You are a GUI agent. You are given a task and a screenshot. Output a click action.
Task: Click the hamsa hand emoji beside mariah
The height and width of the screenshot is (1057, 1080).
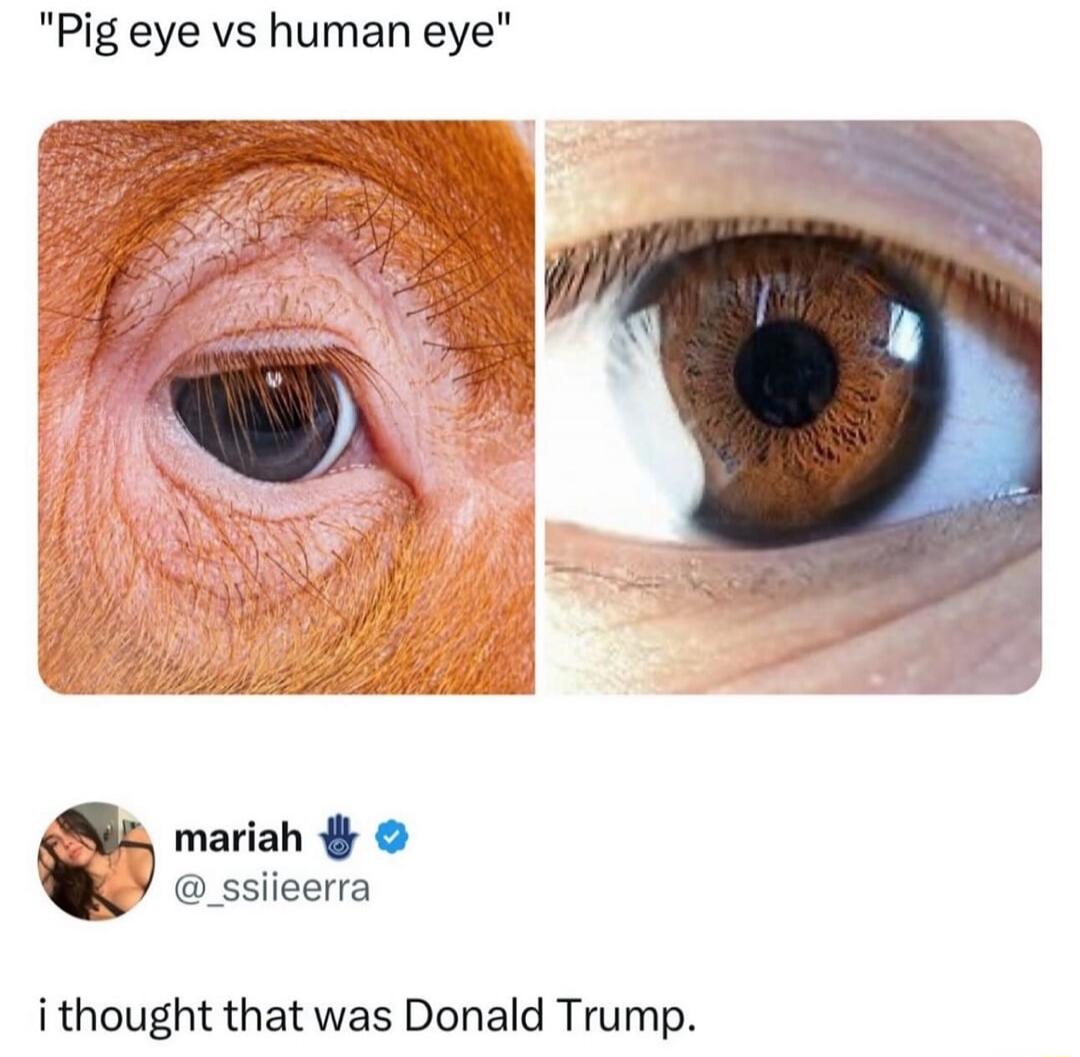coord(340,837)
